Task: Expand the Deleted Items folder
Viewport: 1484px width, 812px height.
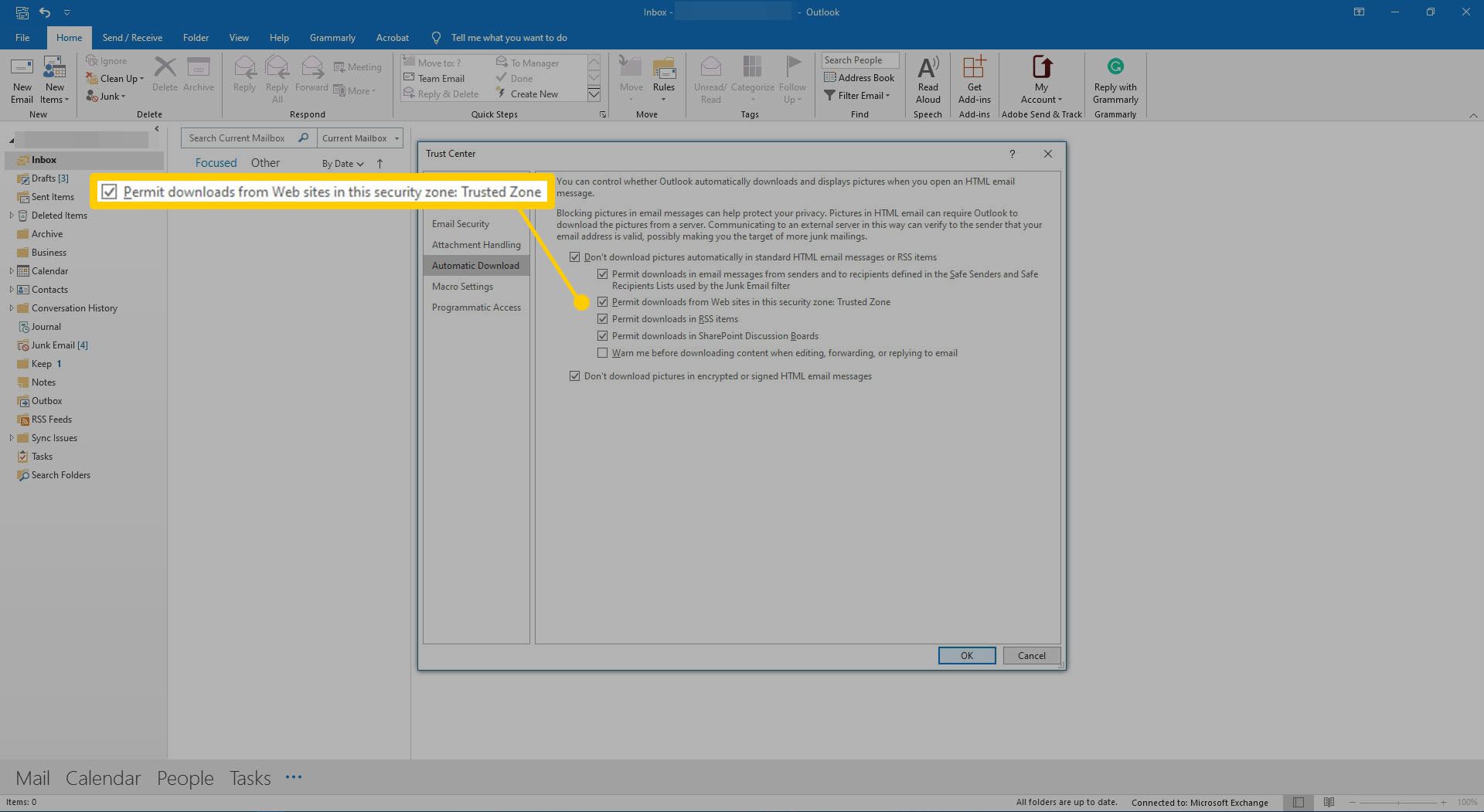Action: 11,215
